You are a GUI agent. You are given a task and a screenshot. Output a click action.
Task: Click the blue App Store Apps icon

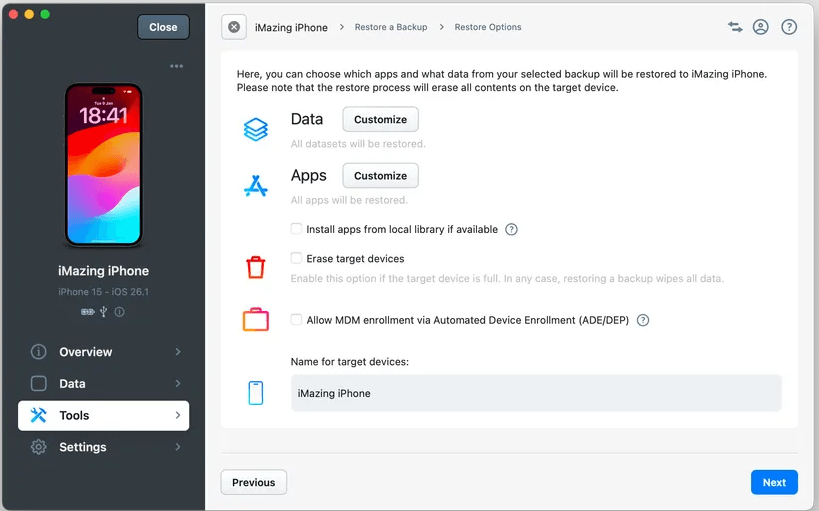pyautogui.click(x=255, y=185)
